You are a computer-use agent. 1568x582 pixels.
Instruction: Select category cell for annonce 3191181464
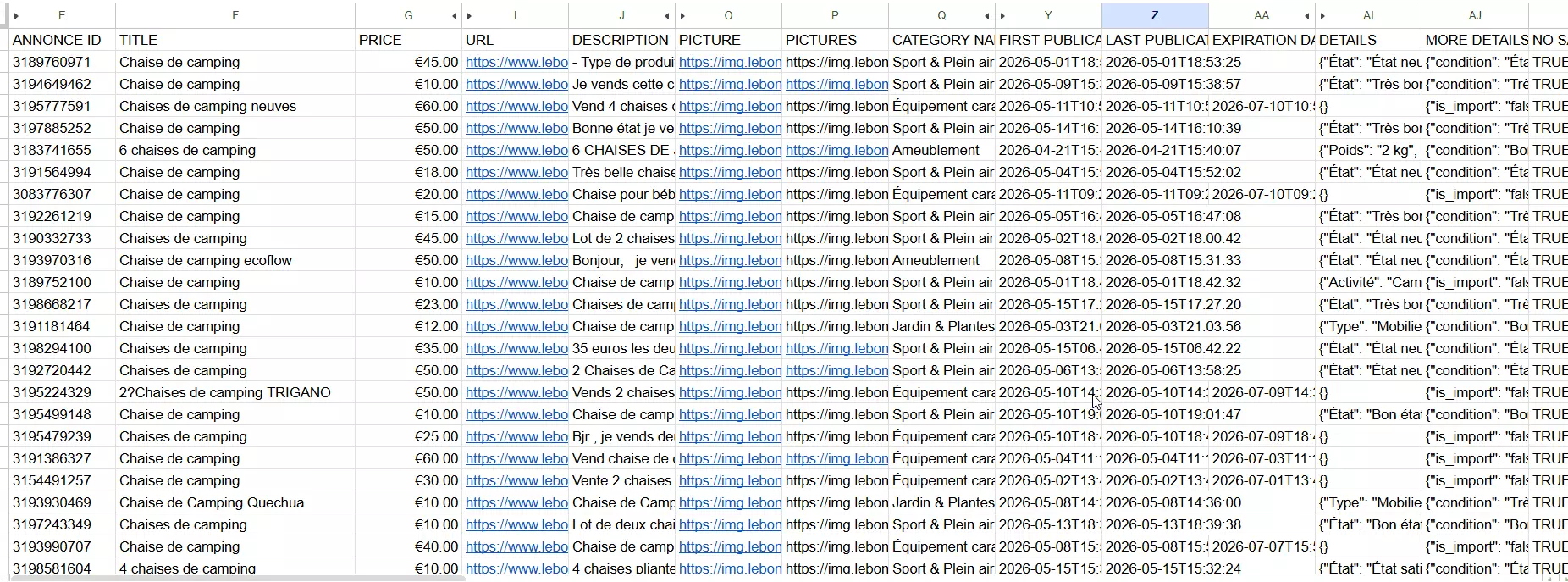tap(941, 326)
